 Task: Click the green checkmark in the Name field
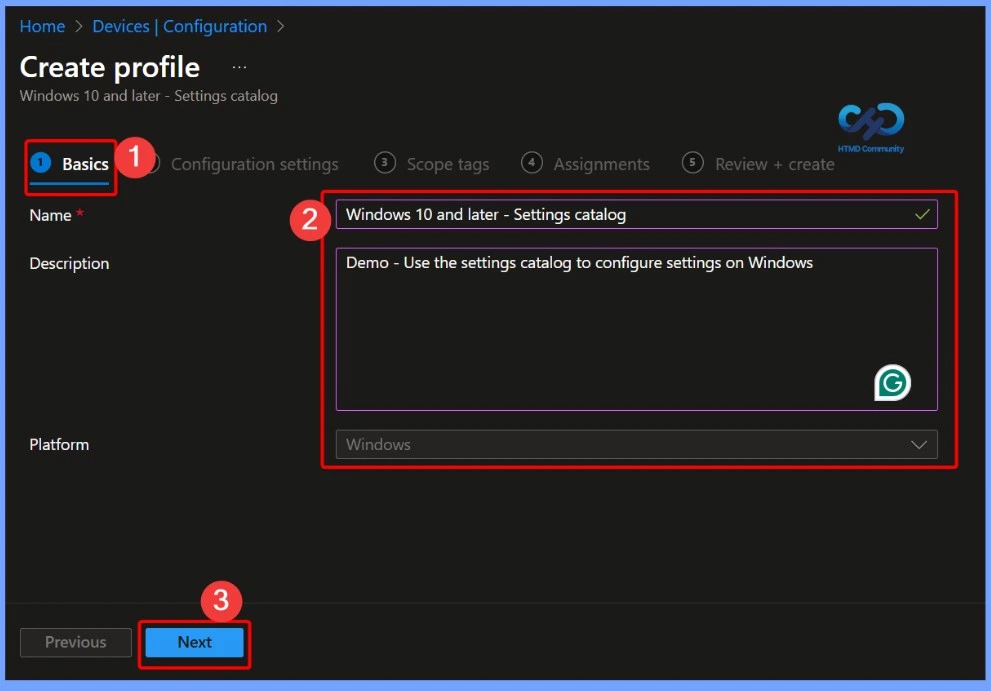(922, 214)
